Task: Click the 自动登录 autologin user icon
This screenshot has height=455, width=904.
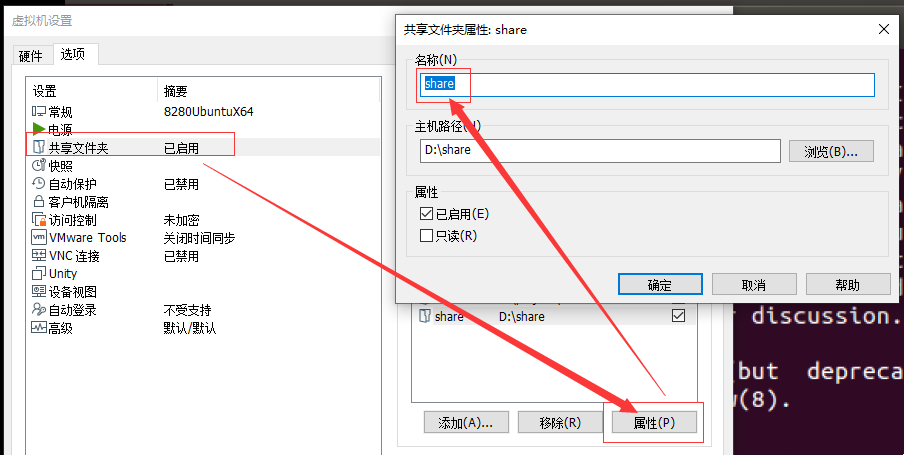Action: point(39,310)
